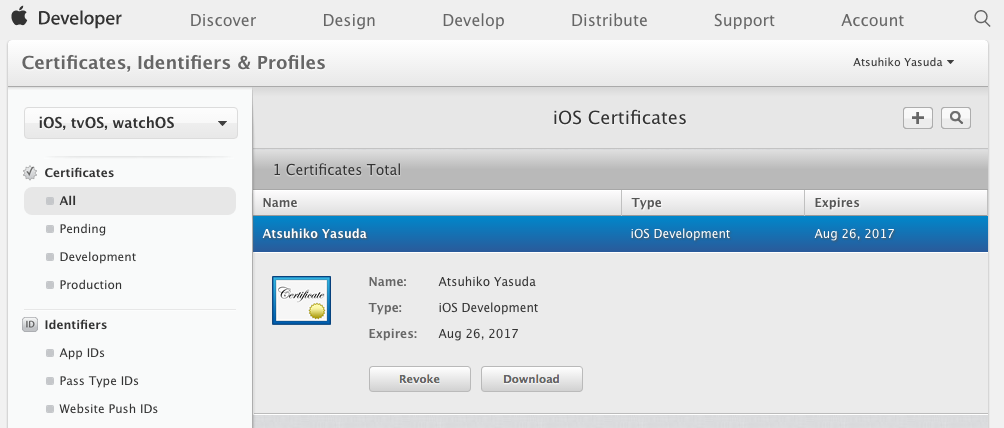Open the Support menu
The height and width of the screenshot is (428, 1004).
(744, 21)
